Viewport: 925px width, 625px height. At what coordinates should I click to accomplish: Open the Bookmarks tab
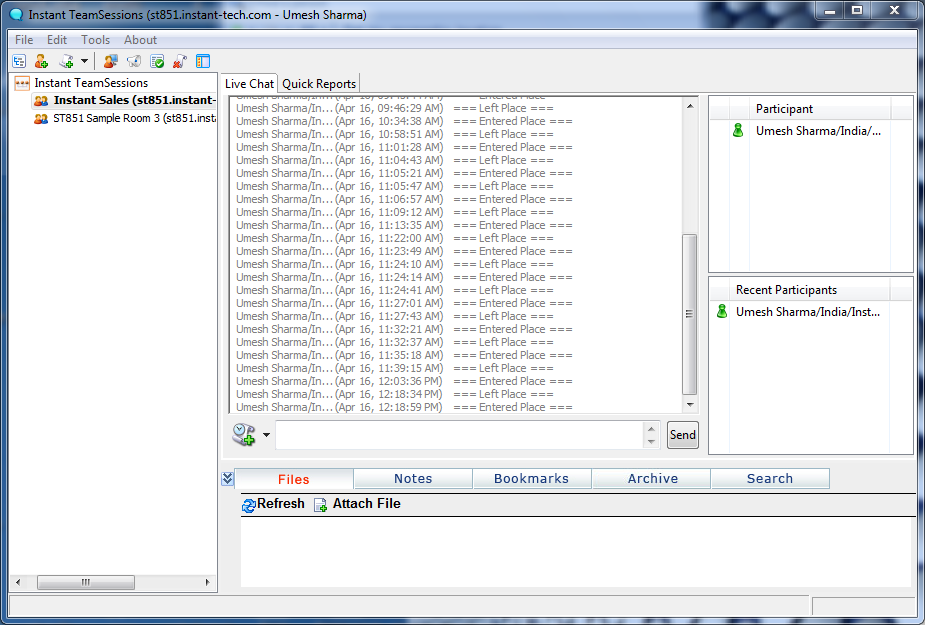(x=532, y=479)
